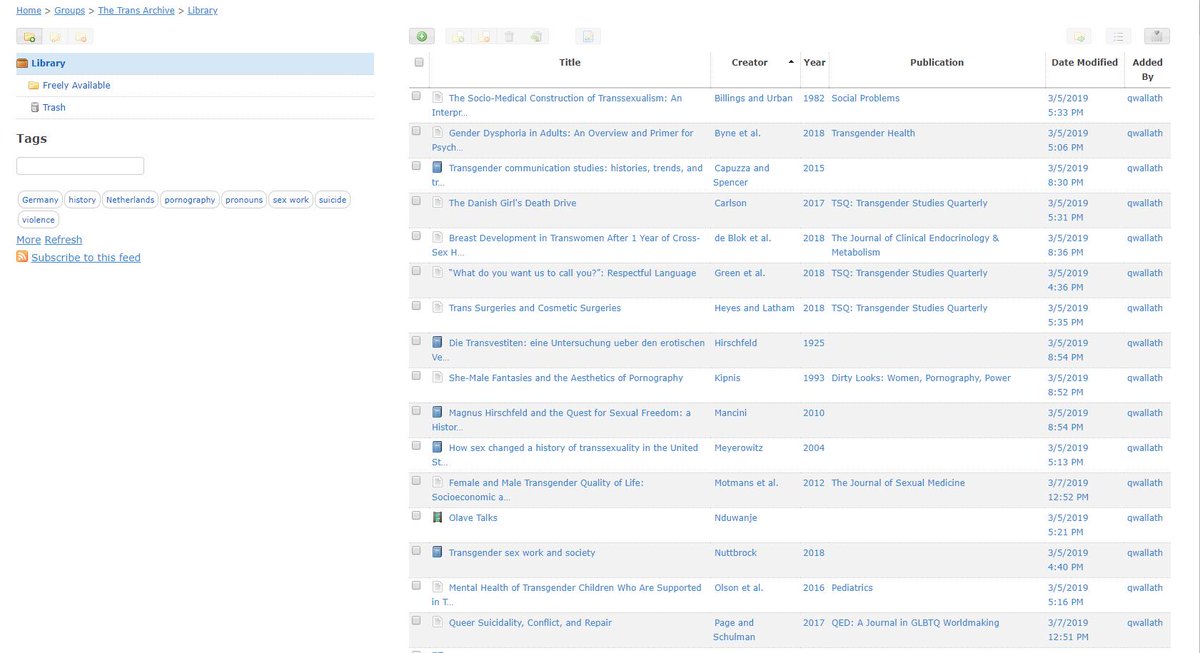Click the RSS feed icon
This screenshot has height=653, width=1200.
point(22,257)
